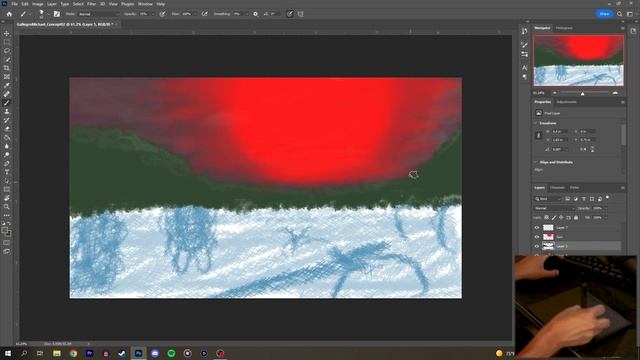Image resolution: width=640 pixels, height=360 pixels.
Task: Click the link width and height button
Action: [538, 136]
